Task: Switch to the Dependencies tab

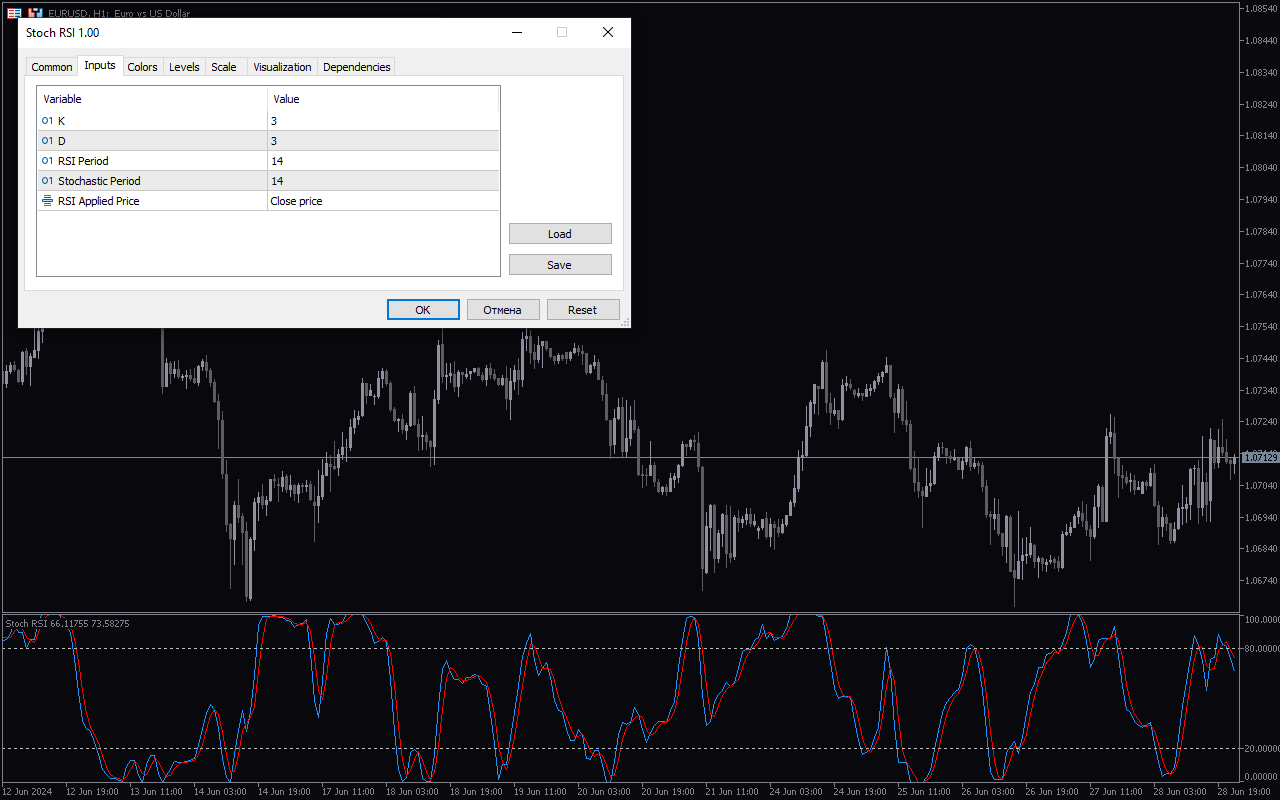Action: [x=357, y=67]
